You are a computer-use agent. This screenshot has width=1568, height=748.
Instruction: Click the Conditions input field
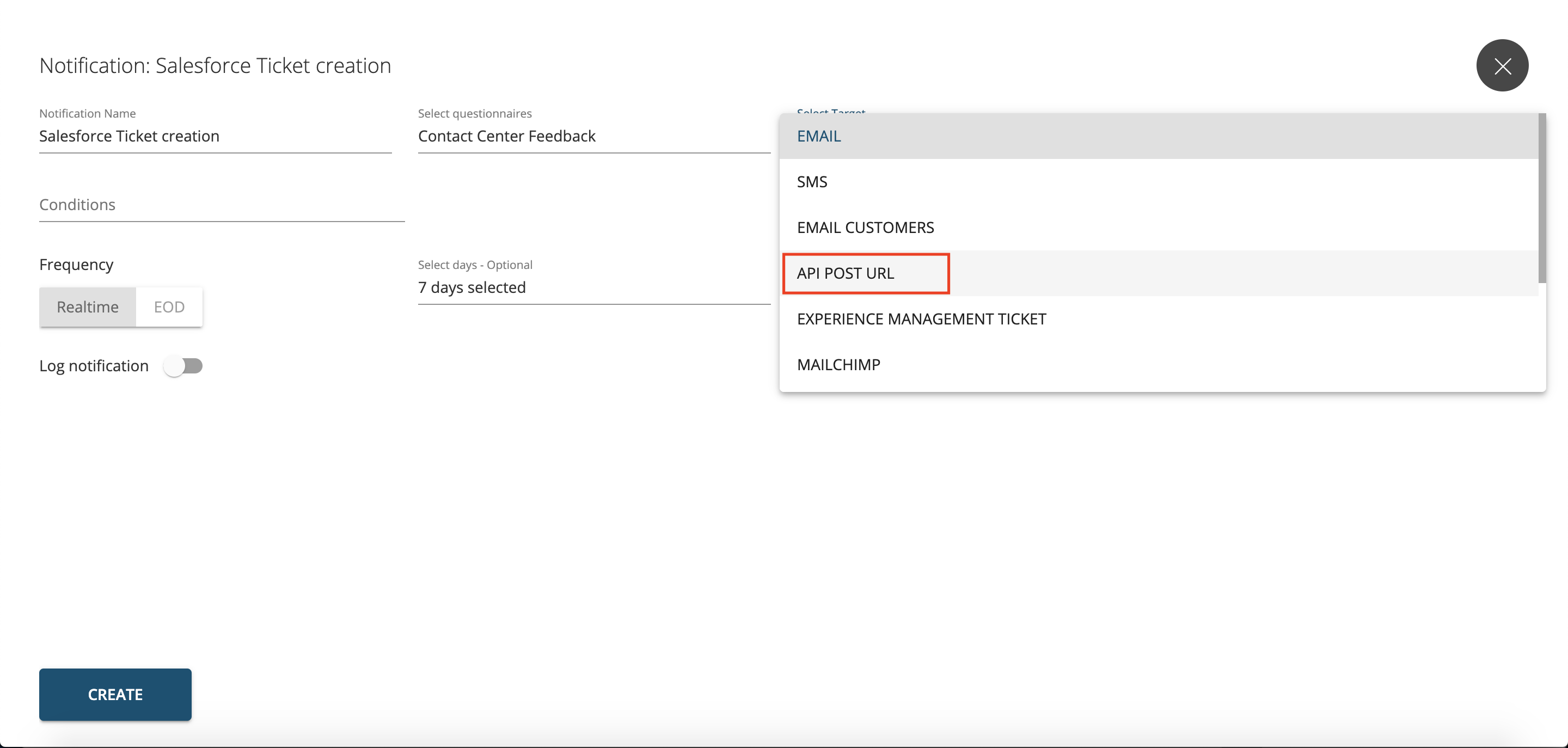pyautogui.click(x=222, y=205)
